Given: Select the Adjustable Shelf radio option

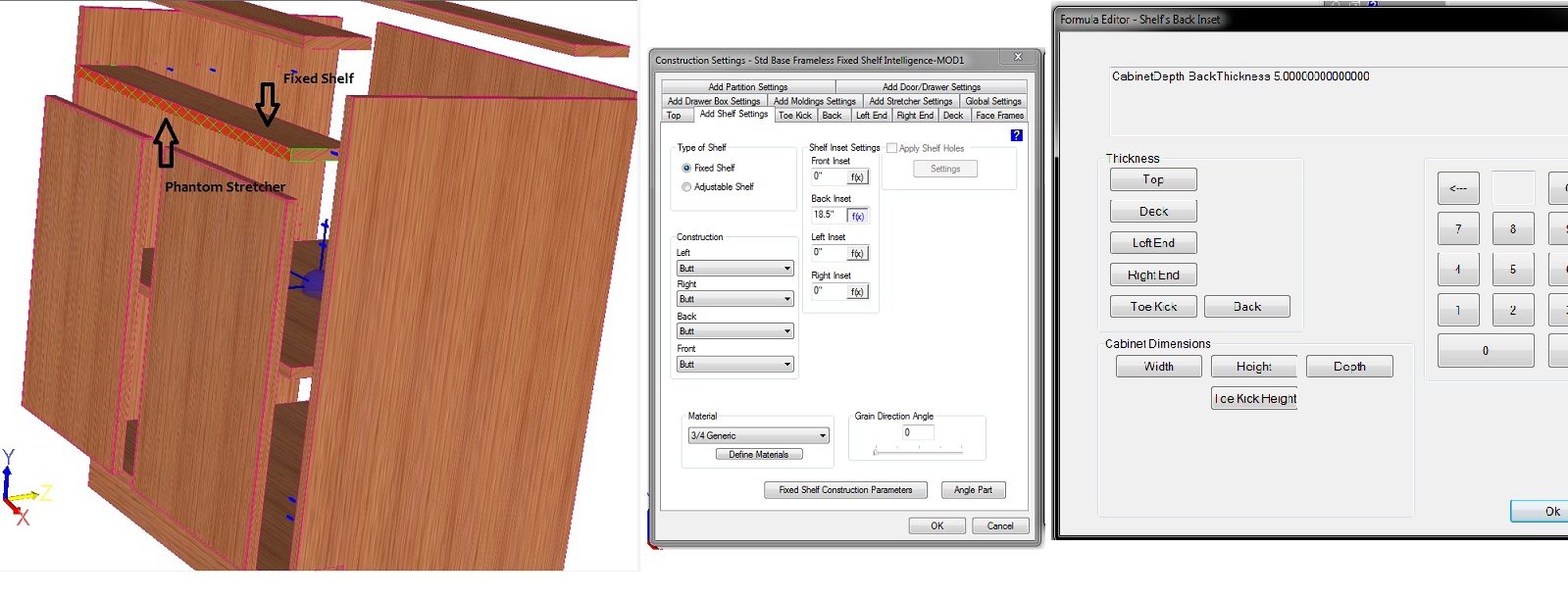Looking at the screenshot, I should coord(686,186).
